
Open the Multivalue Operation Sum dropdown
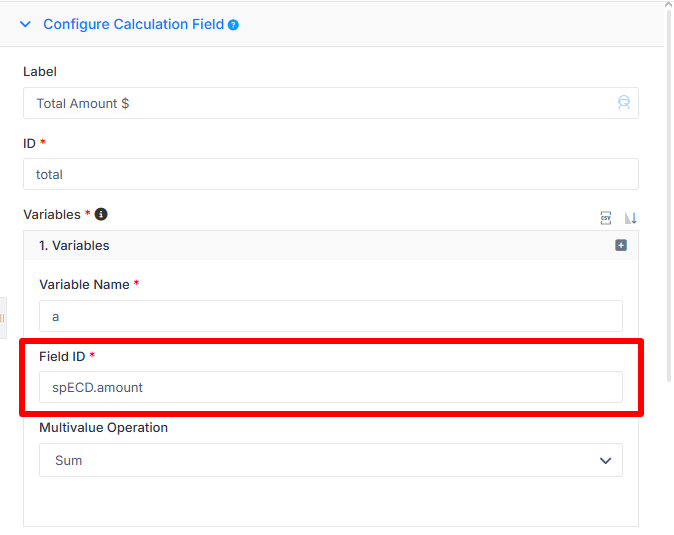click(x=331, y=460)
